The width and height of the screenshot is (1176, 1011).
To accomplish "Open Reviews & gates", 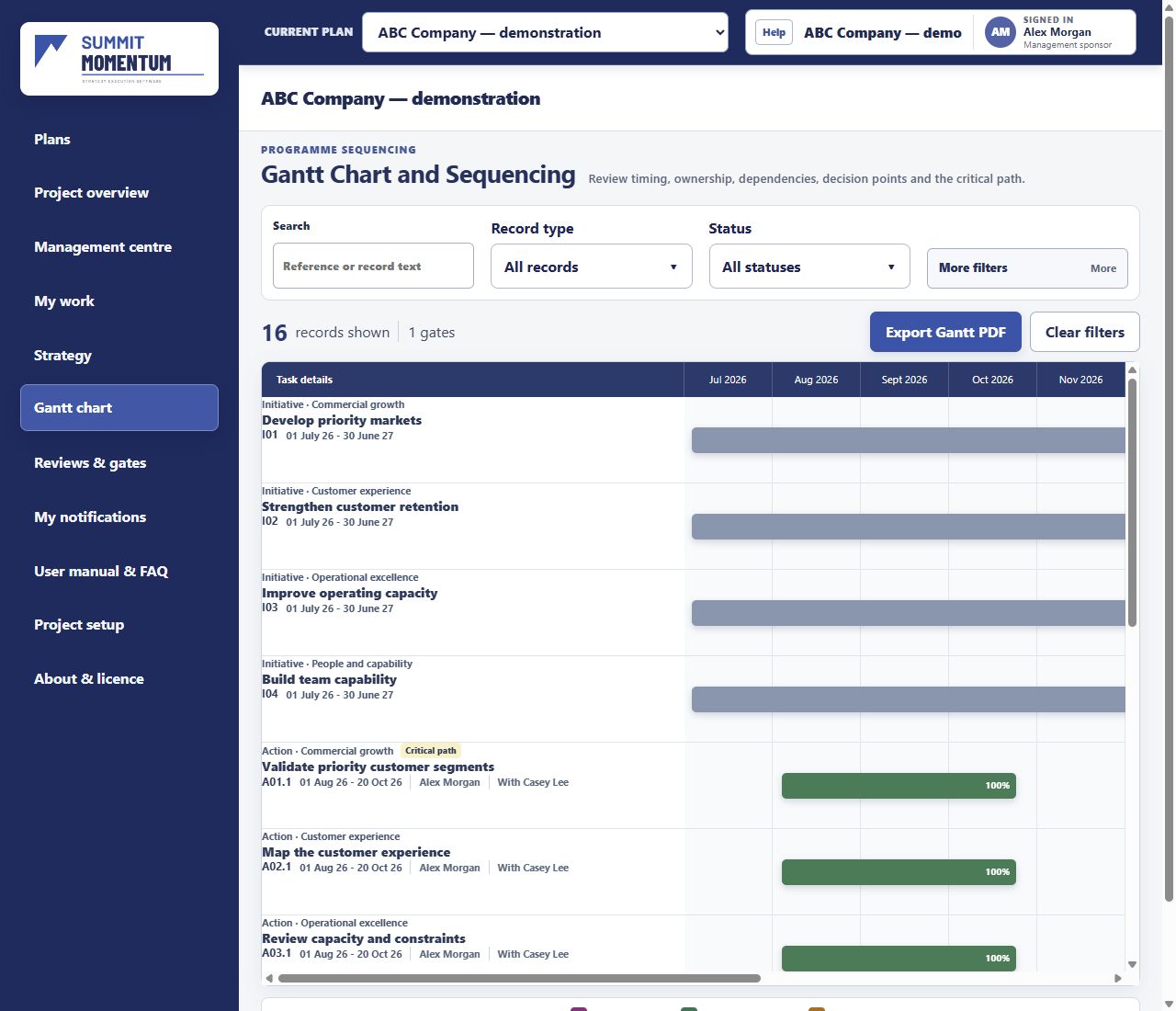I will 119,462.
